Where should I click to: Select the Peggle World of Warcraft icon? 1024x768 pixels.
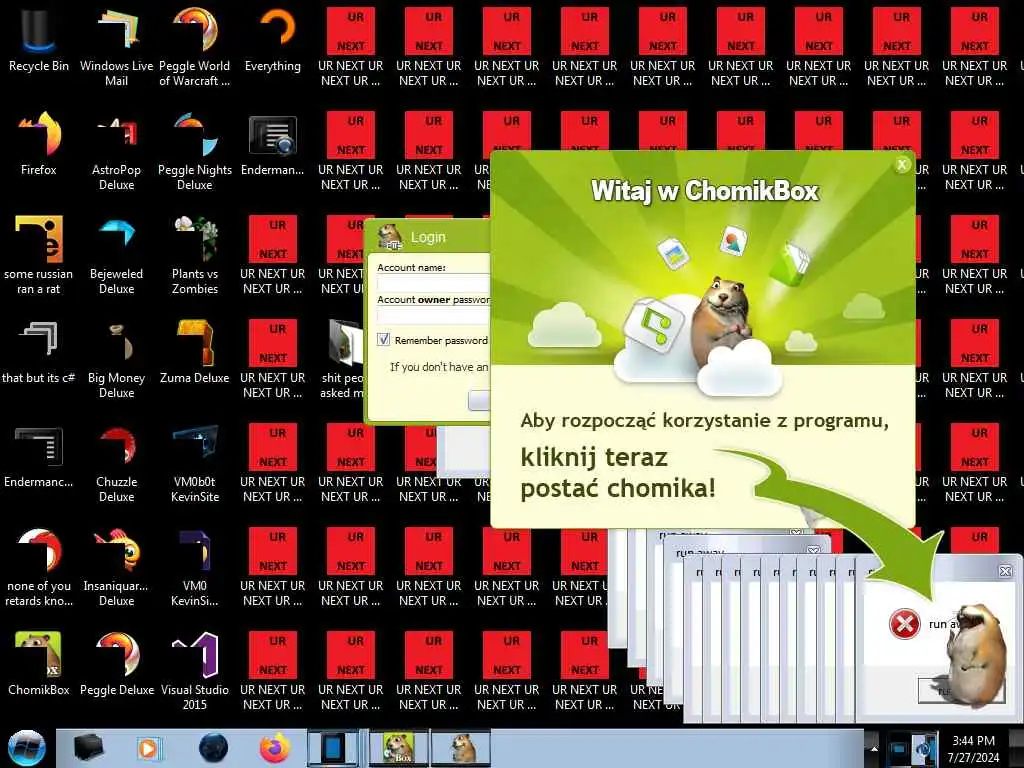(x=195, y=47)
